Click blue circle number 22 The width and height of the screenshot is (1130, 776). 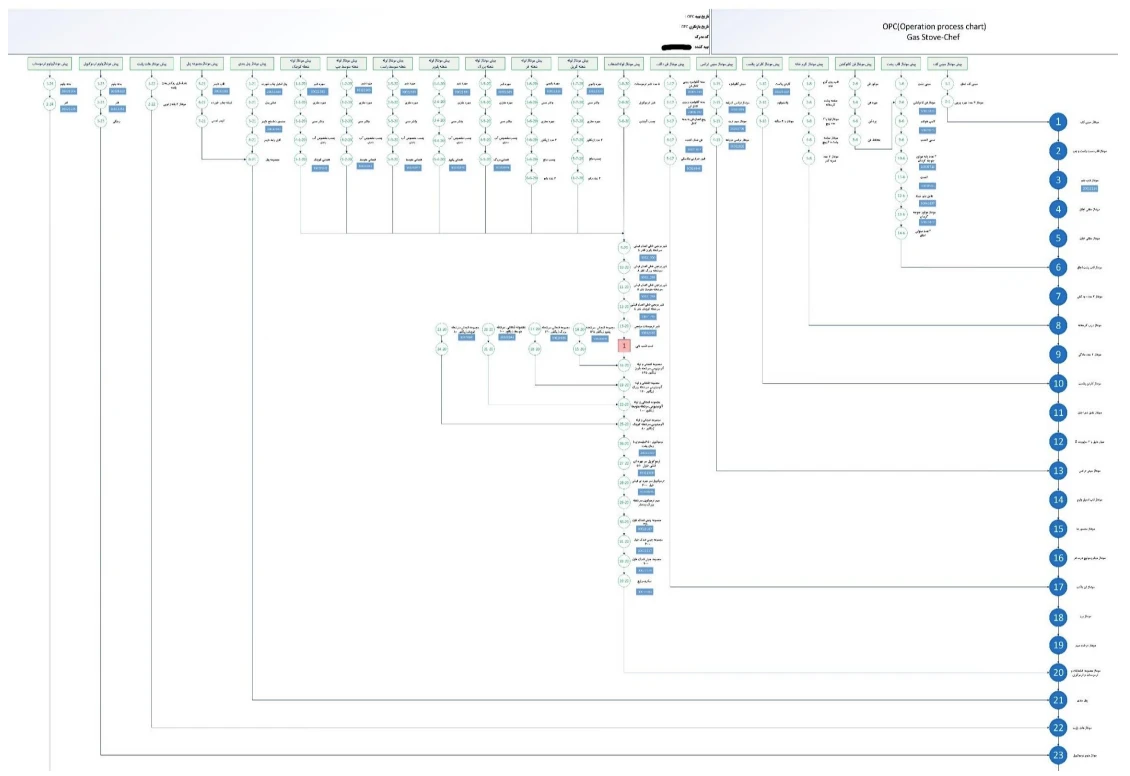coord(1058,729)
